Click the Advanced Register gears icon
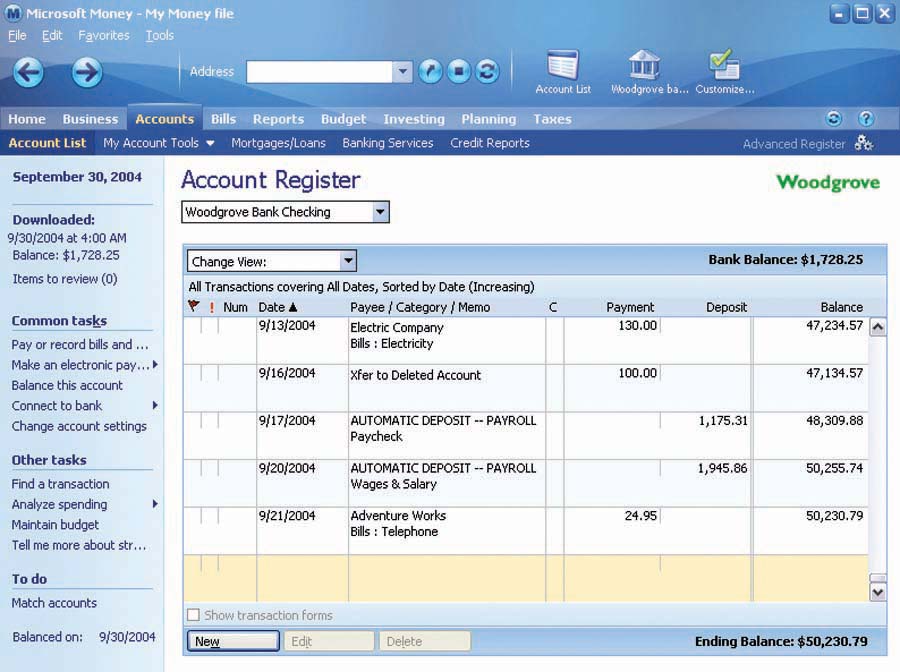 tap(864, 143)
